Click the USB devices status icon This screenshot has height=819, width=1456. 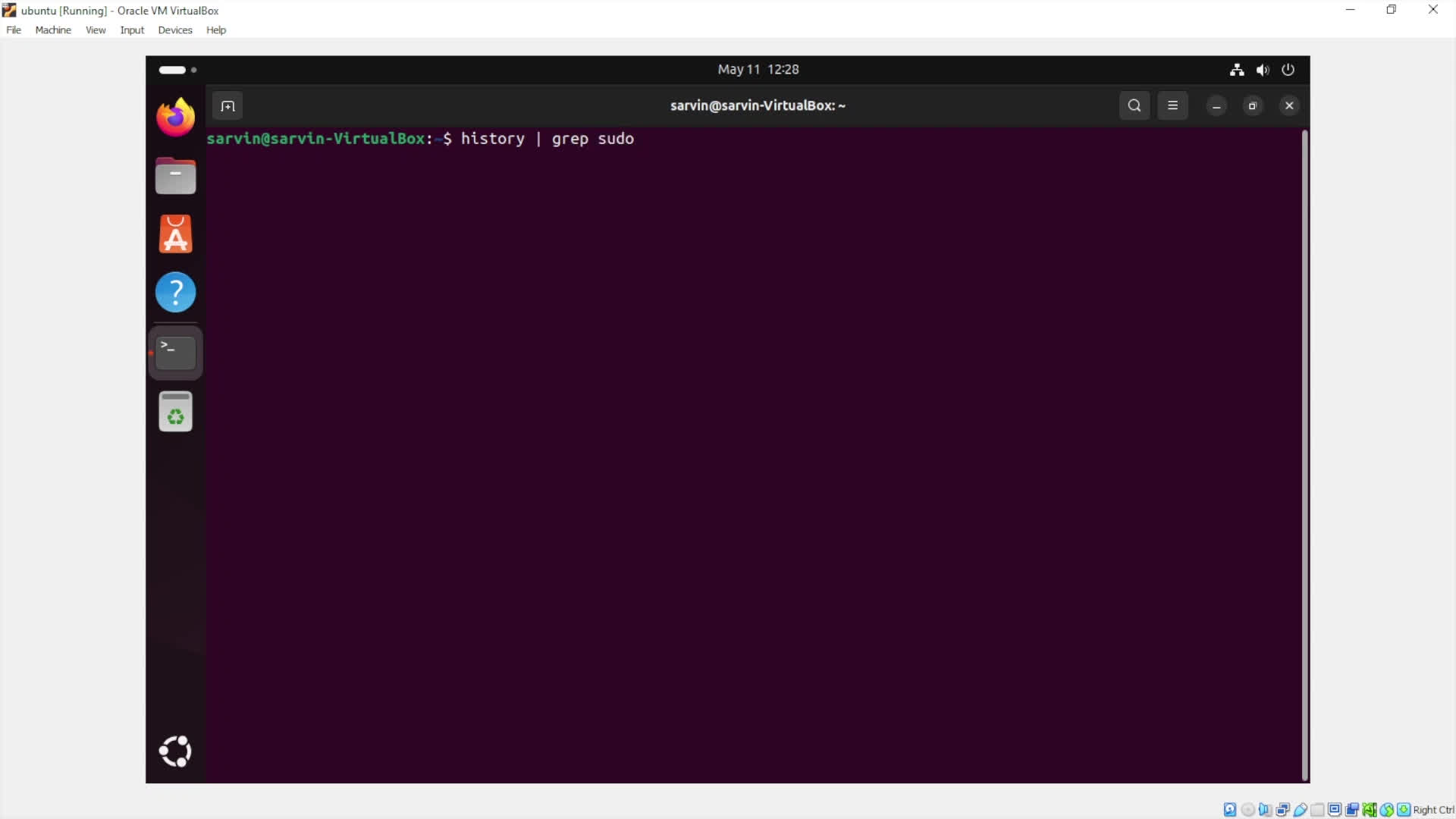(x=1300, y=810)
